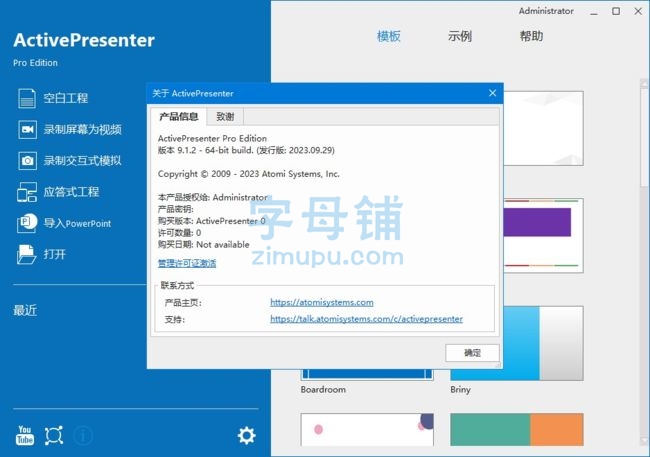Click the software simulation camera icon

pos(27,160)
